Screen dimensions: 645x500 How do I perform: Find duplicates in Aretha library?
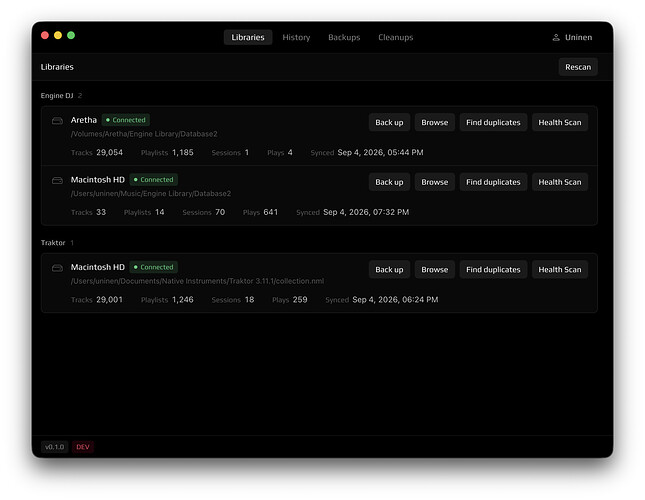[x=493, y=122]
